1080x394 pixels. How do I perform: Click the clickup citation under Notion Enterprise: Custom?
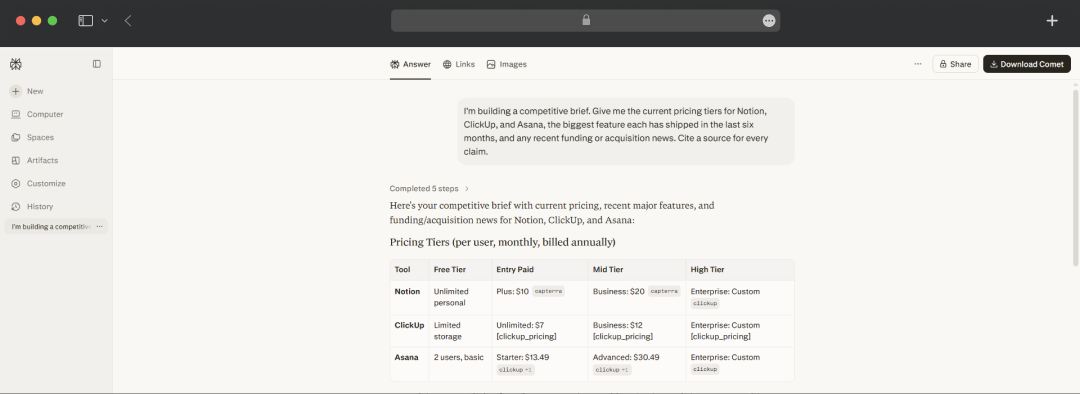click(x=705, y=303)
